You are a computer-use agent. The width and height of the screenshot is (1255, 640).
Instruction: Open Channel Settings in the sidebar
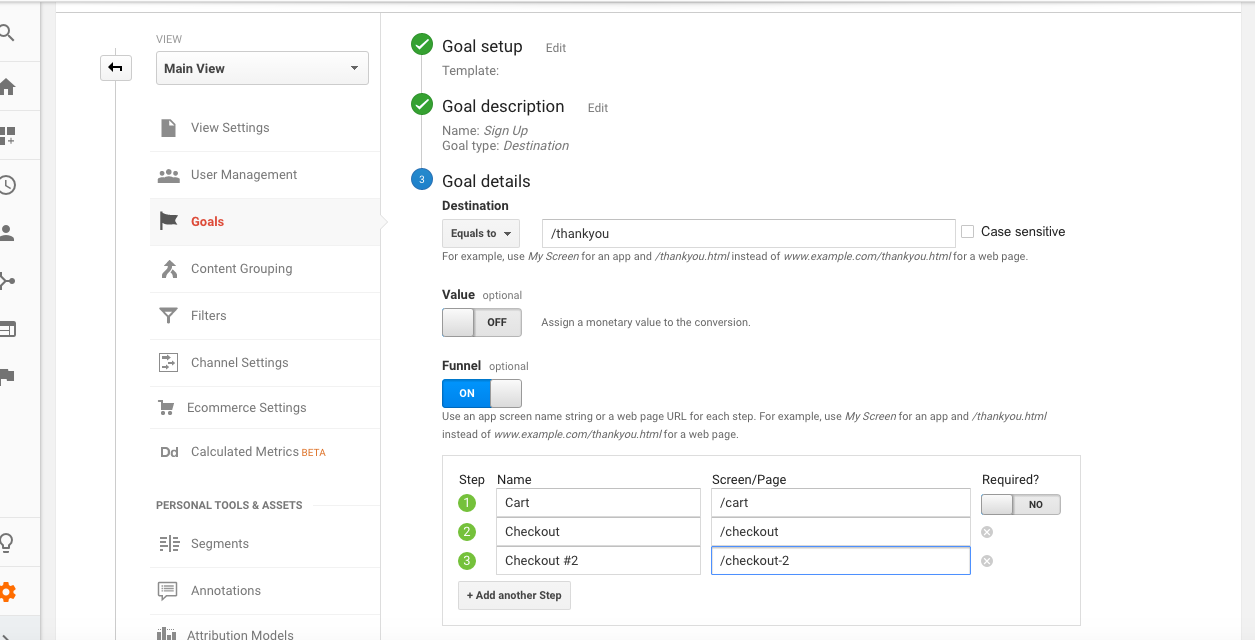click(x=240, y=363)
